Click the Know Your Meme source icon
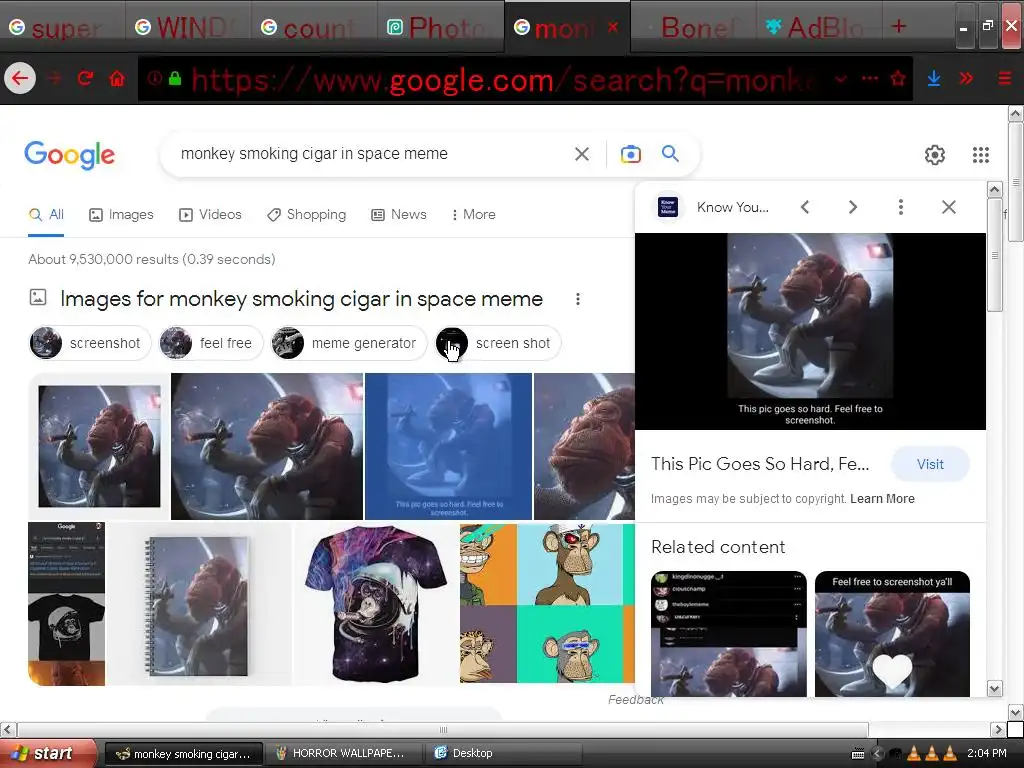 point(667,207)
